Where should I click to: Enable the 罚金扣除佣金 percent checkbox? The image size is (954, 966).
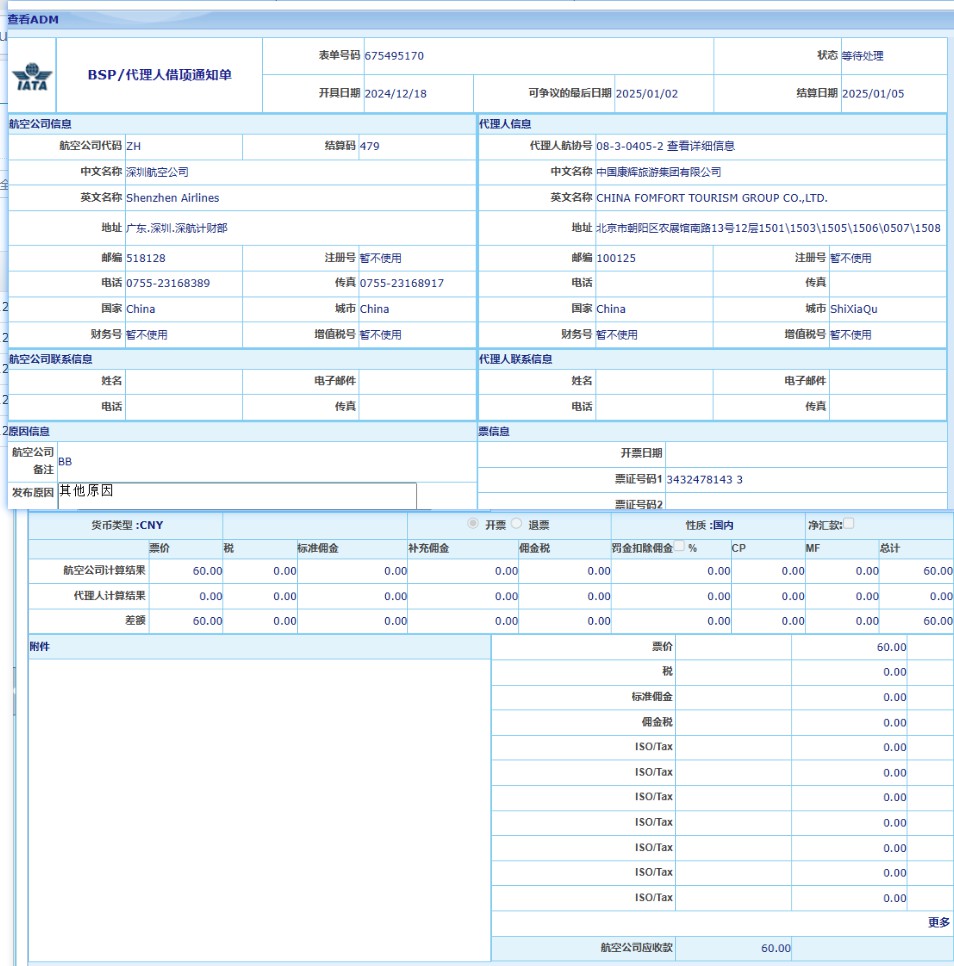[679, 547]
